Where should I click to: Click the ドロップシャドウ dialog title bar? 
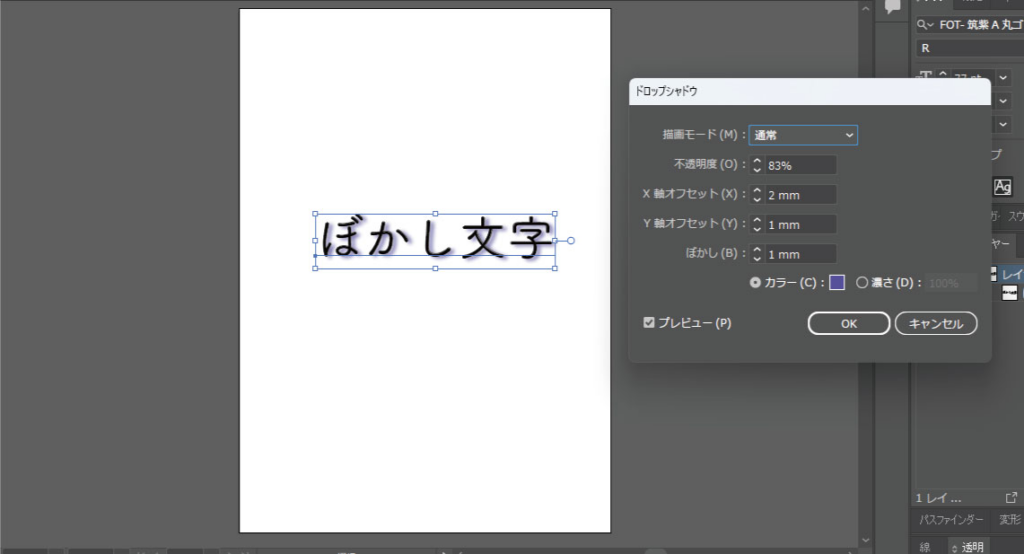810,91
